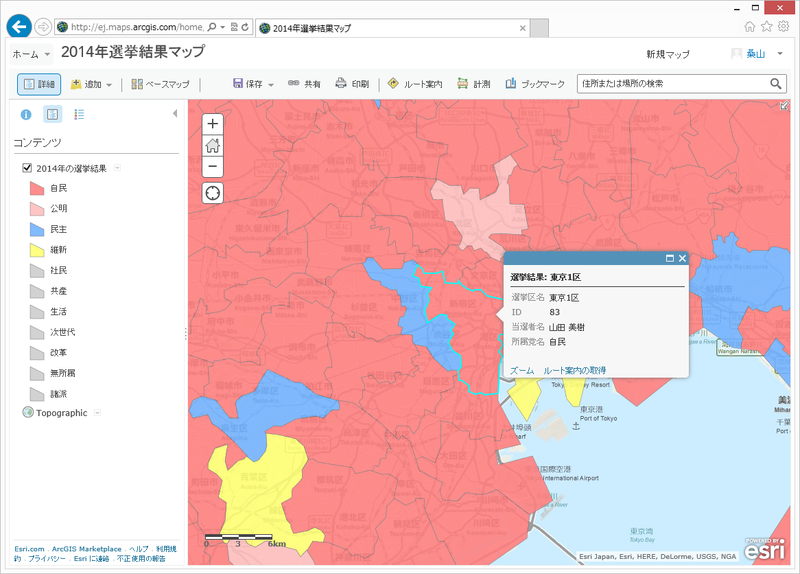Open the ホーム menu
The image size is (800, 574).
(x=30, y=54)
